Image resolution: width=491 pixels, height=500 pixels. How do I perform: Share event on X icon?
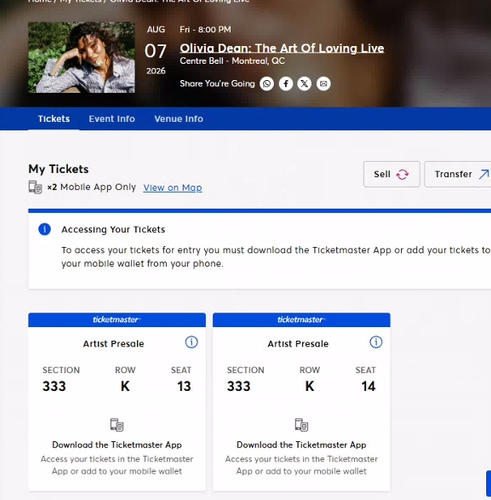[x=304, y=84]
